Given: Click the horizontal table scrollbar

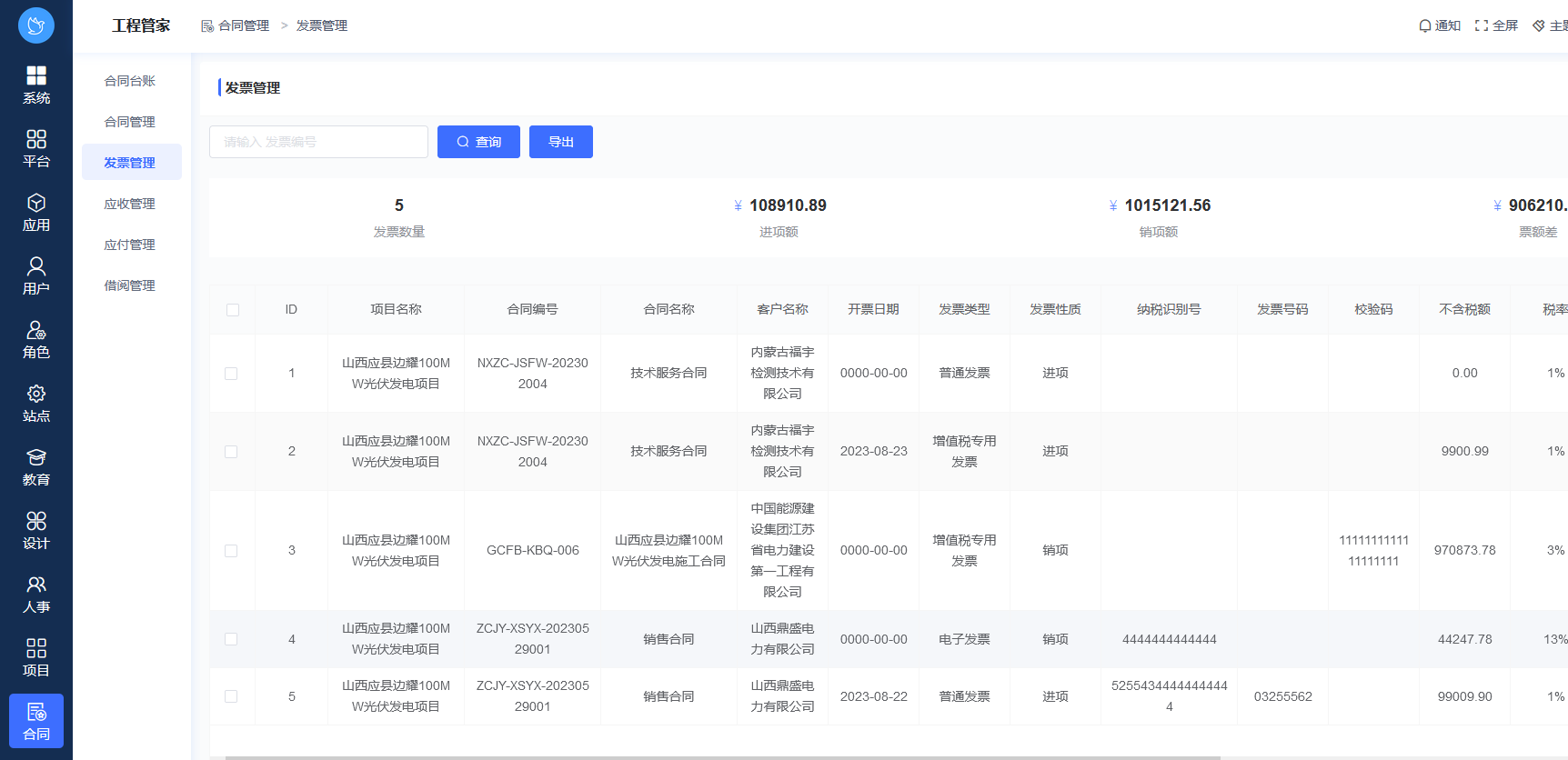Looking at the screenshot, I should point(722,756).
